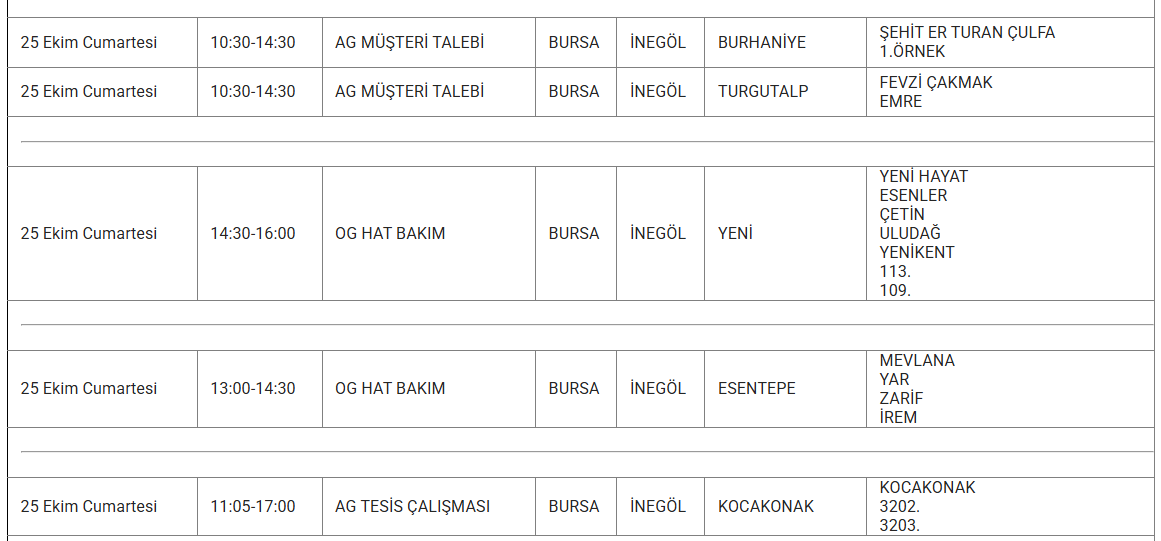Select the İREM street entry

pos(898,417)
